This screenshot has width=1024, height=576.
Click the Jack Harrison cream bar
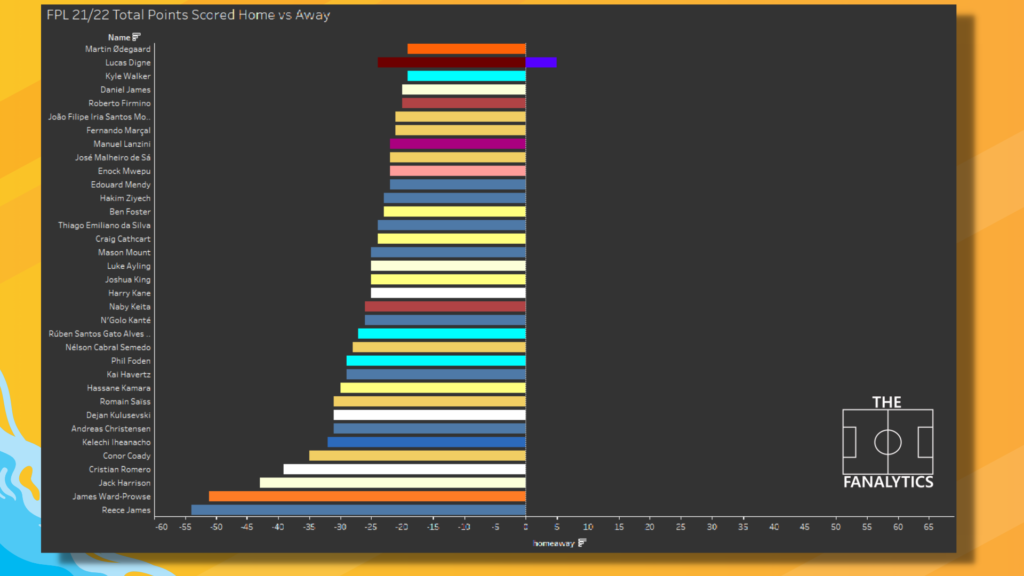(x=392, y=483)
